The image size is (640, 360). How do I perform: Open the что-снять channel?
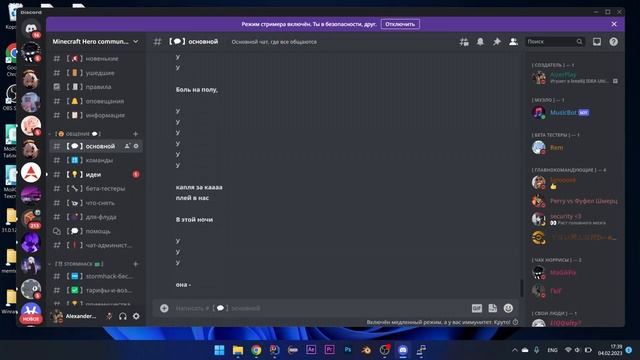tap(96, 203)
